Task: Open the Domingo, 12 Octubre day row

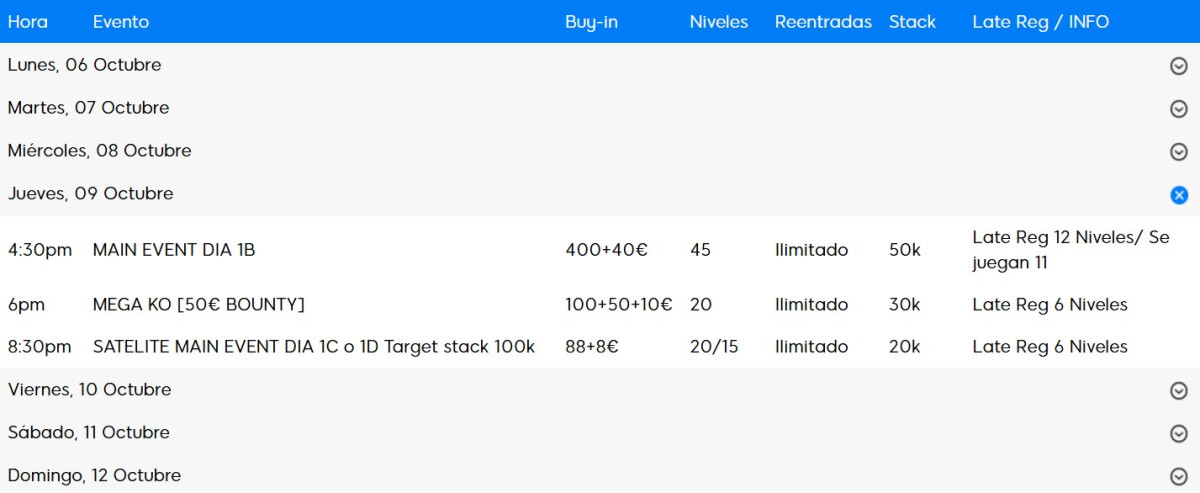Action: tap(95, 476)
